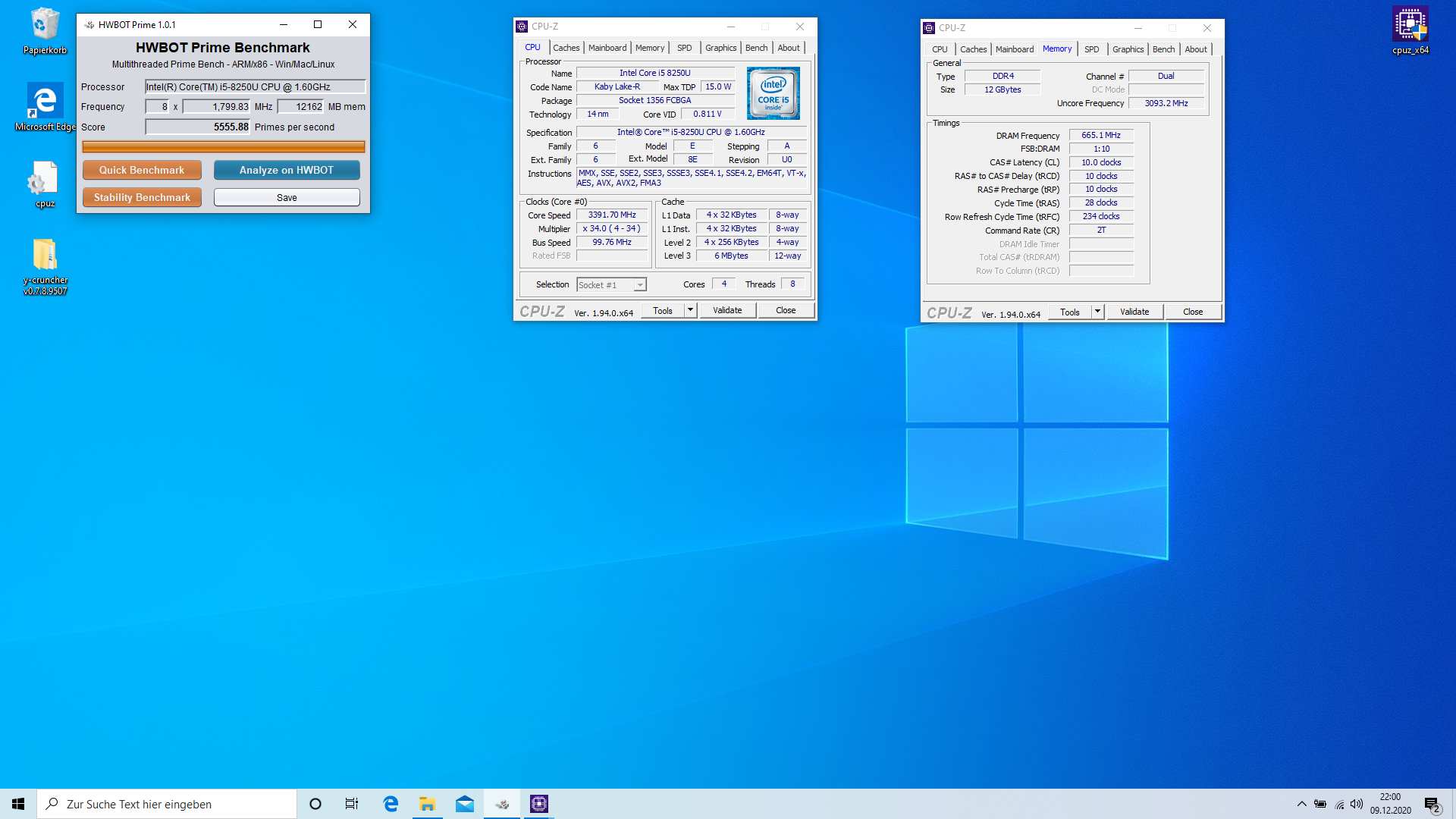Open the Papierkorb recycle bin desktop icon
Image resolution: width=1456 pixels, height=819 pixels.
pyautogui.click(x=45, y=31)
